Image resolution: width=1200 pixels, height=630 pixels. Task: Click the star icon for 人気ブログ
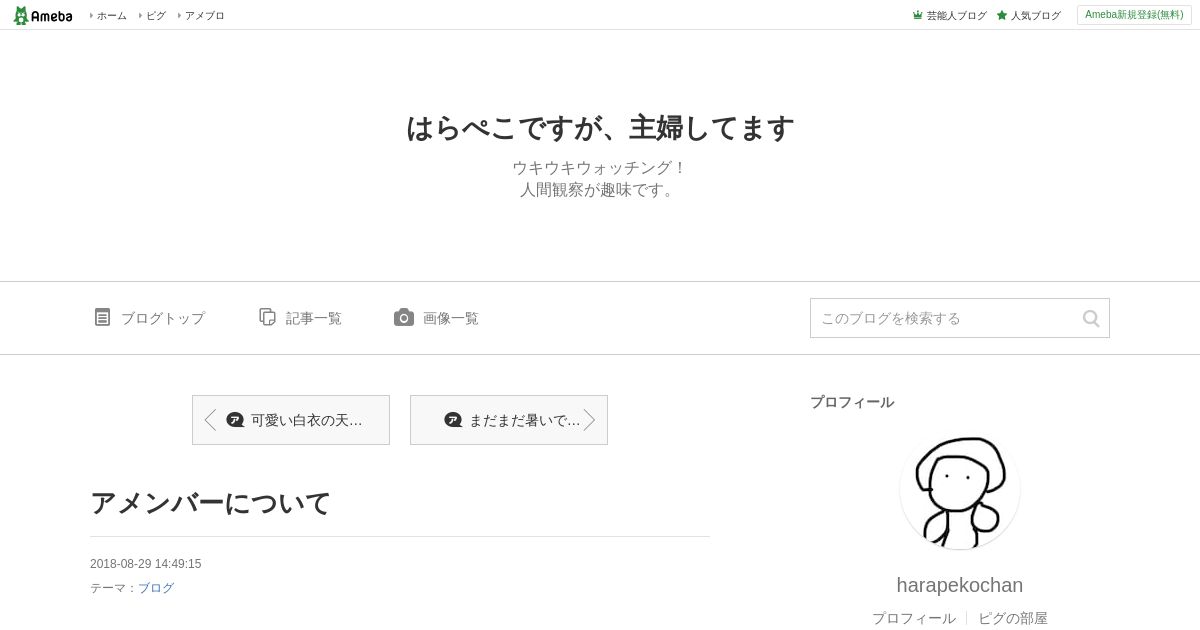tap(1001, 15)
